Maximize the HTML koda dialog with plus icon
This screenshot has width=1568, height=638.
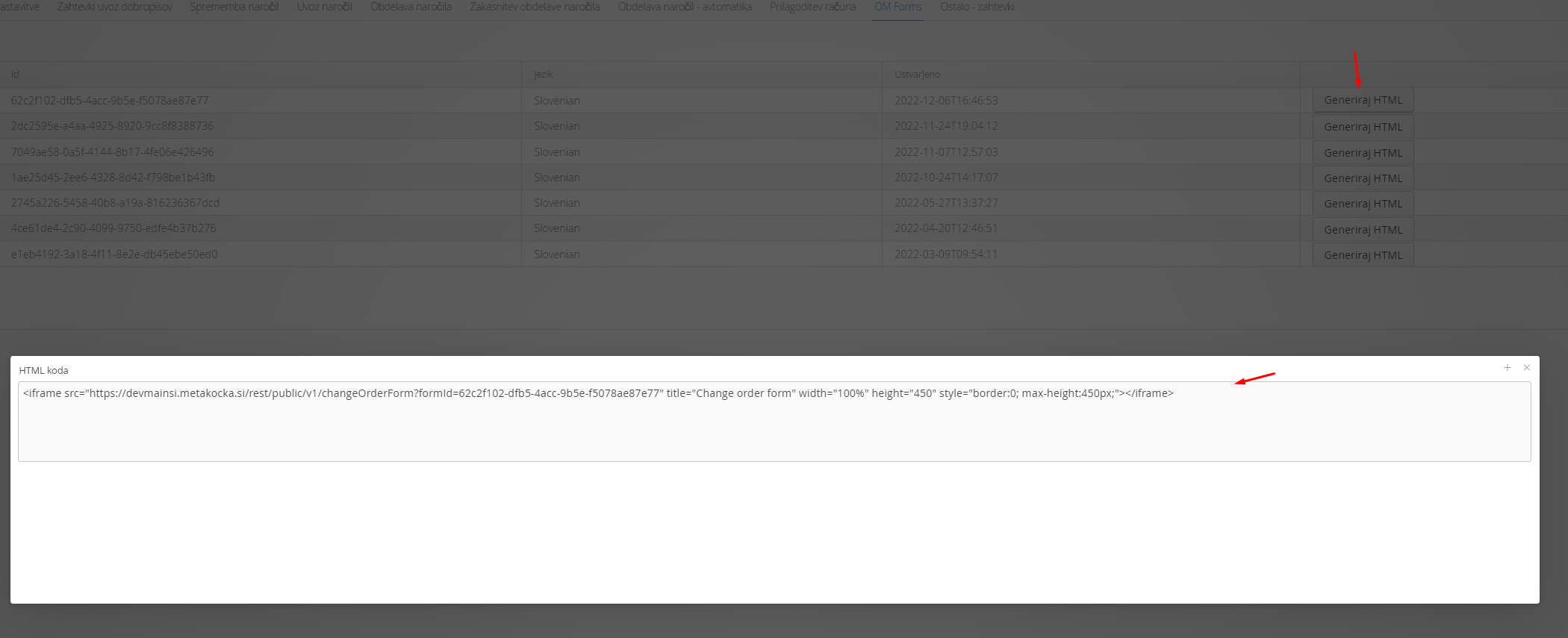(1508, 368)
